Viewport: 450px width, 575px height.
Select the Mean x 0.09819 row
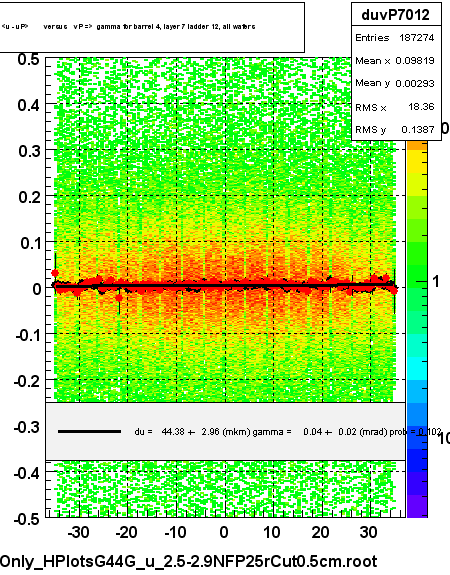tap(395, 60)
